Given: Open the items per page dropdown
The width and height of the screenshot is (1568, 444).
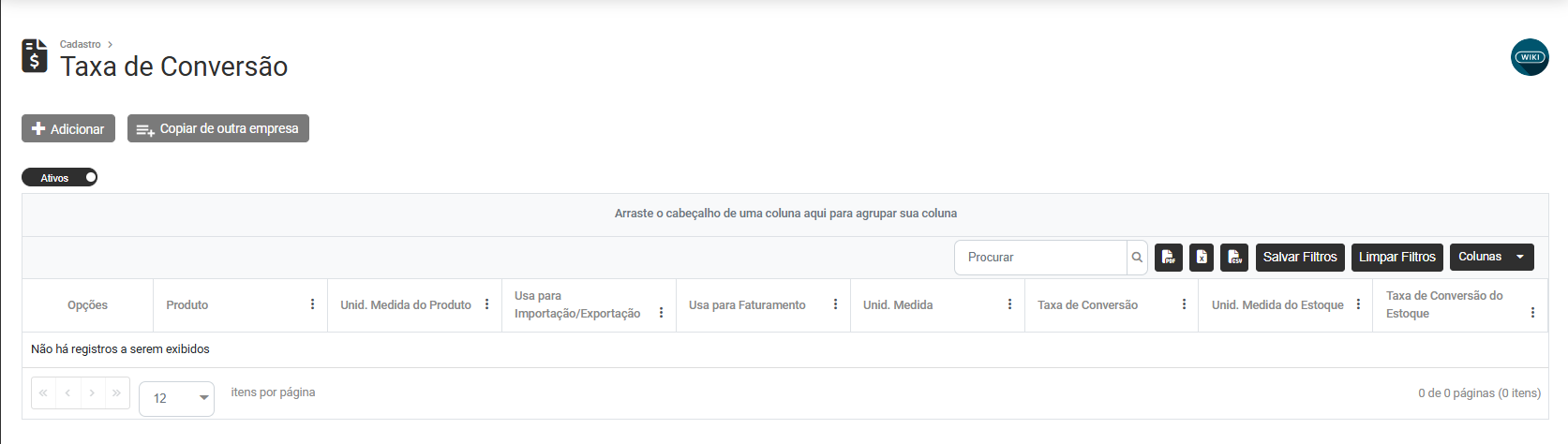Looking at the screenshot, I should [176, 398].
